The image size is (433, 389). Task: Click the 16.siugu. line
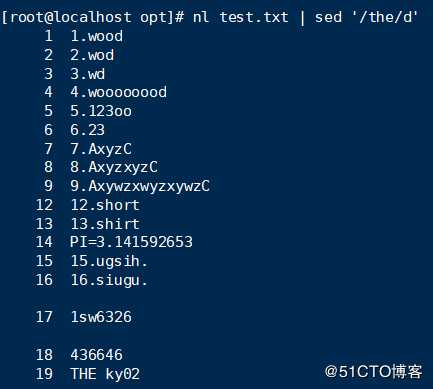(109, 280)
